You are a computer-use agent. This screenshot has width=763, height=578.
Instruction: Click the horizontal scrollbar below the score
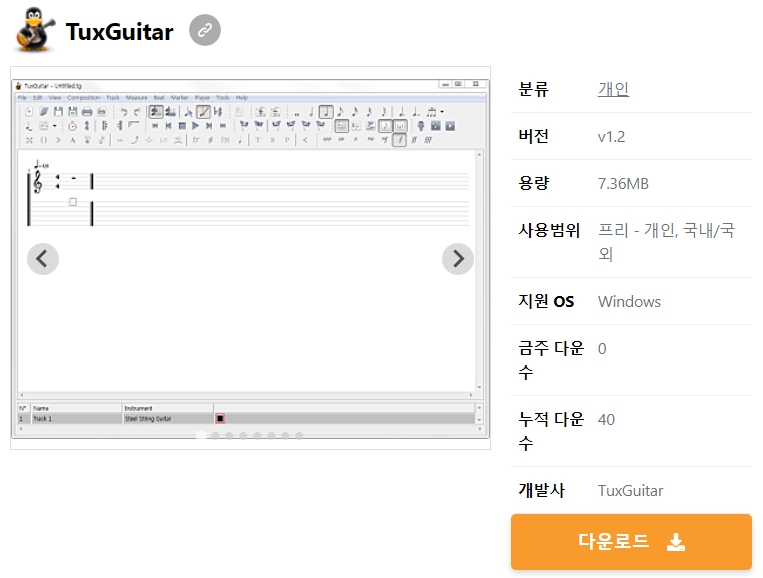point(246,395)
